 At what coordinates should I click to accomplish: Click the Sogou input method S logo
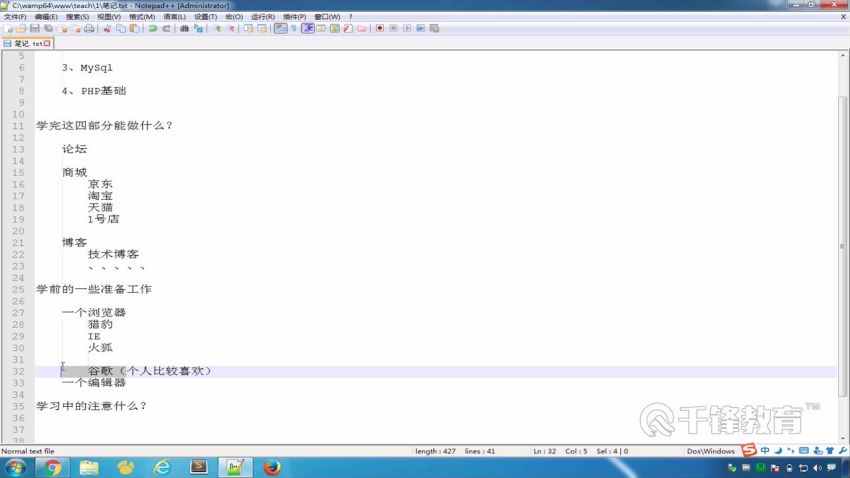[x=749, y=450]
